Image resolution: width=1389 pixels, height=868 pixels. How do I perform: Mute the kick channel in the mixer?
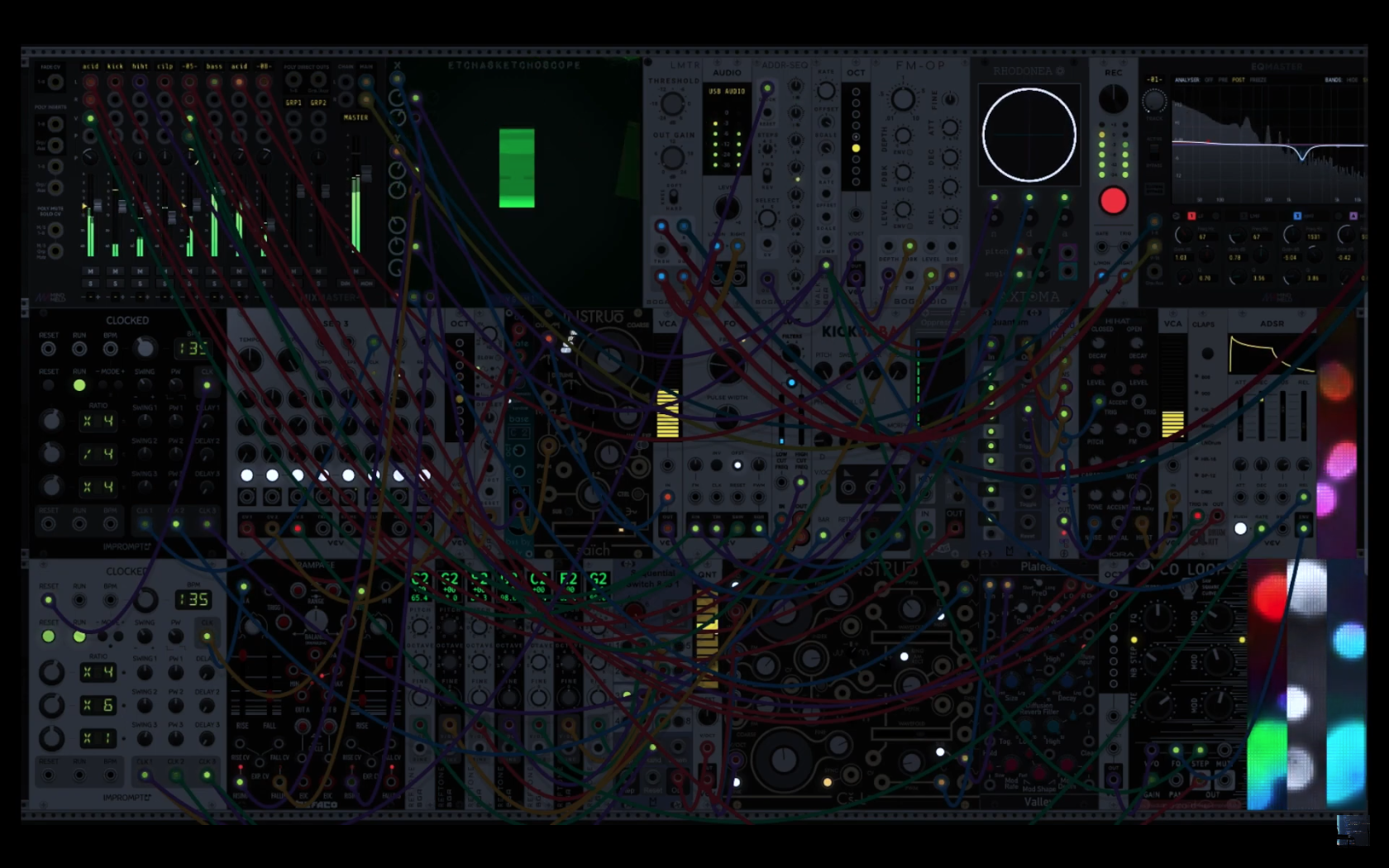click(115, 271)
